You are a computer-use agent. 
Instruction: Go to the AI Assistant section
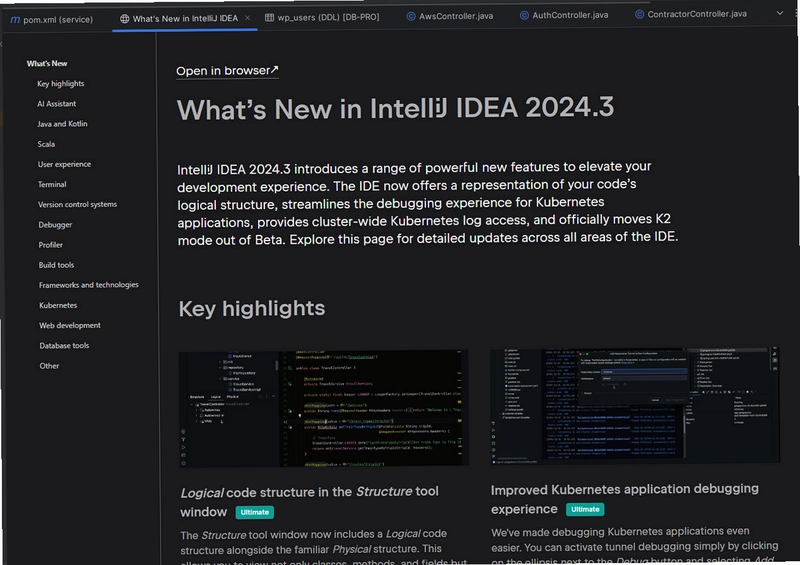(x=57, y=104)
